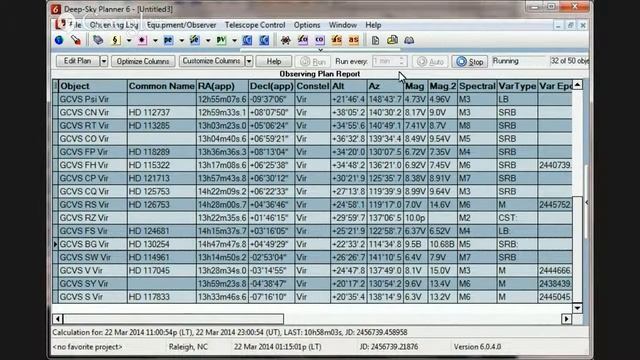Viewport: 640px width, 360px height.
Task: Click the Deep-Sky Planner title bar icon
Action: (x=56, y=9)
